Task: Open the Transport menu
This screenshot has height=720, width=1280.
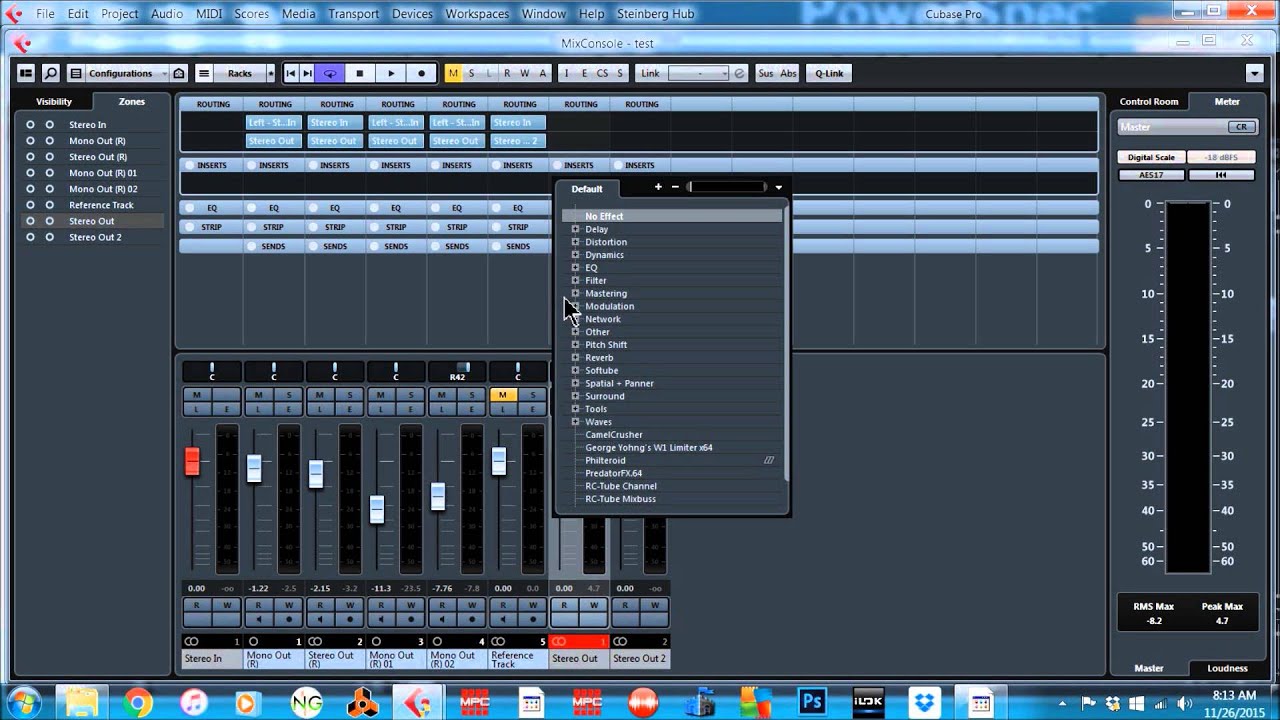Action: coord(353,14)
